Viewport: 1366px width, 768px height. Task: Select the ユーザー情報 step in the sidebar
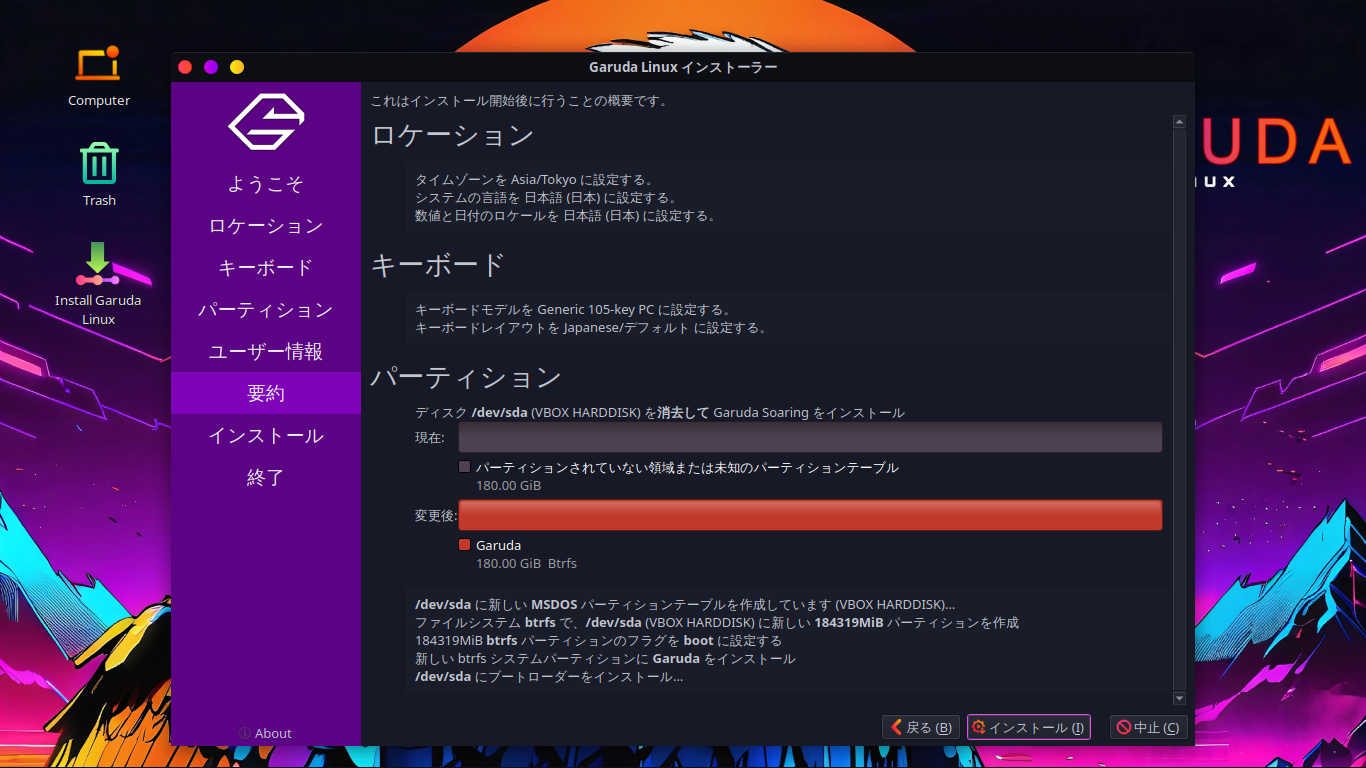[266, 352]
